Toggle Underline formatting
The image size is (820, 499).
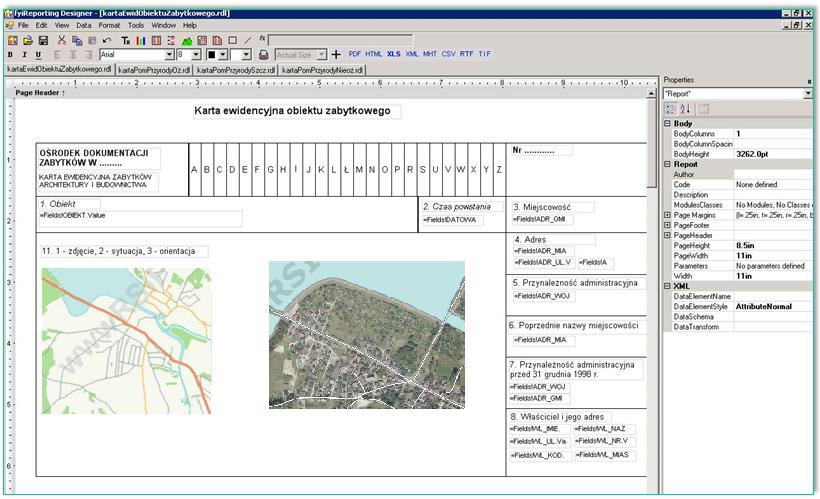pos(38,54)
